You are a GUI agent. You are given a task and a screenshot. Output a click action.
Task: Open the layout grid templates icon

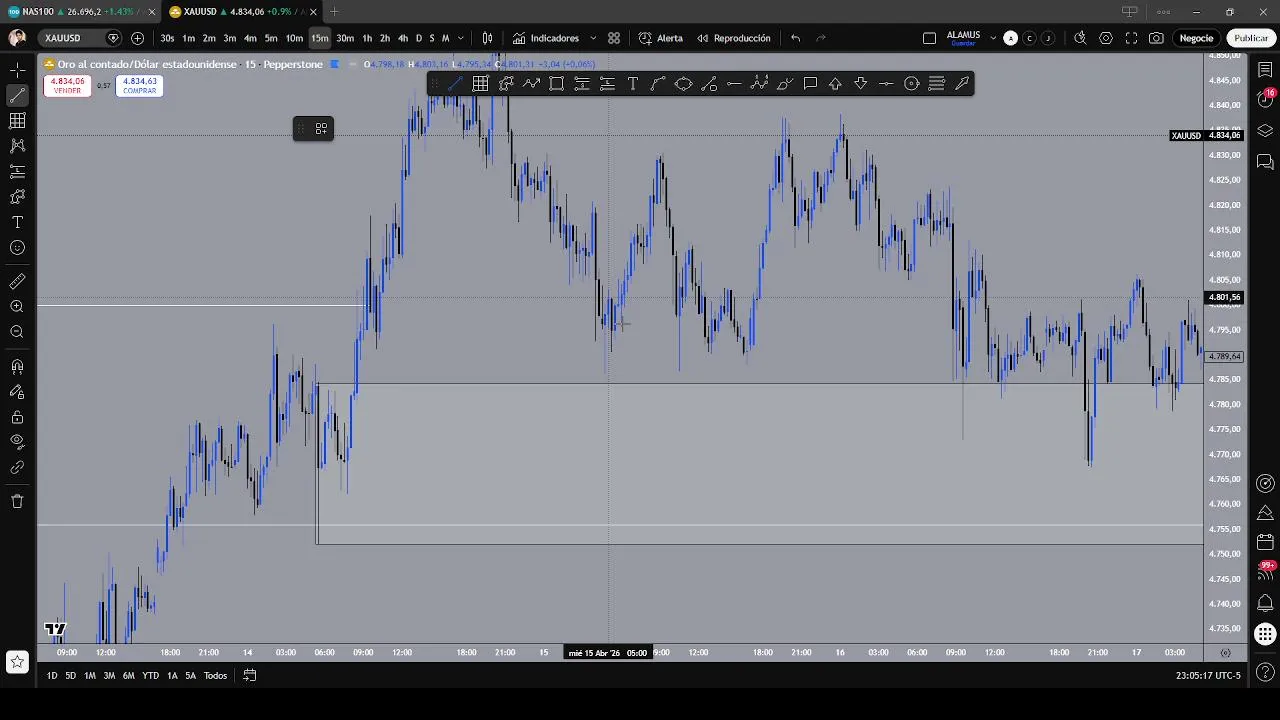click(x=614, y=38)
